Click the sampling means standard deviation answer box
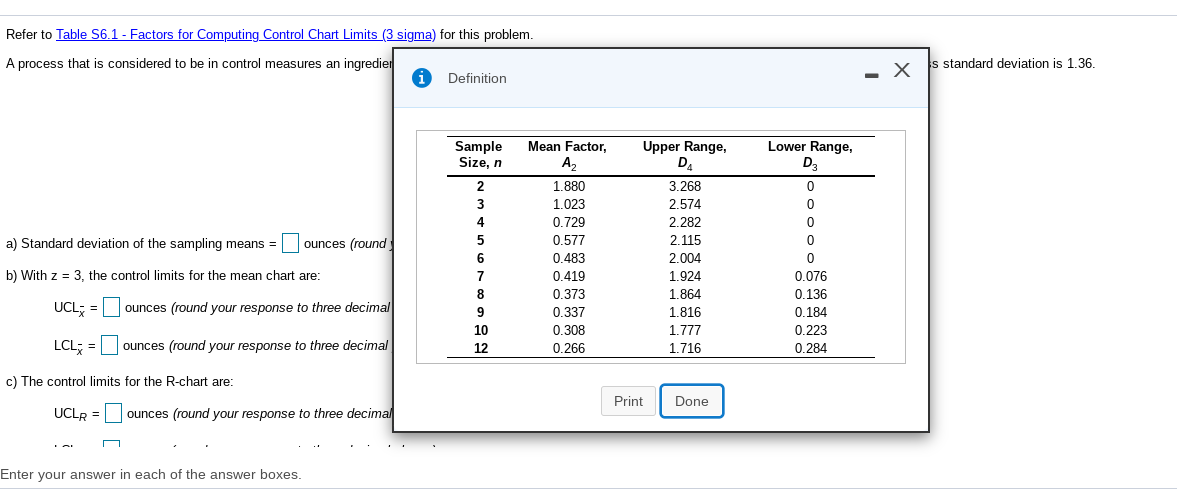The image size is (1177, 502). [290, 243]
